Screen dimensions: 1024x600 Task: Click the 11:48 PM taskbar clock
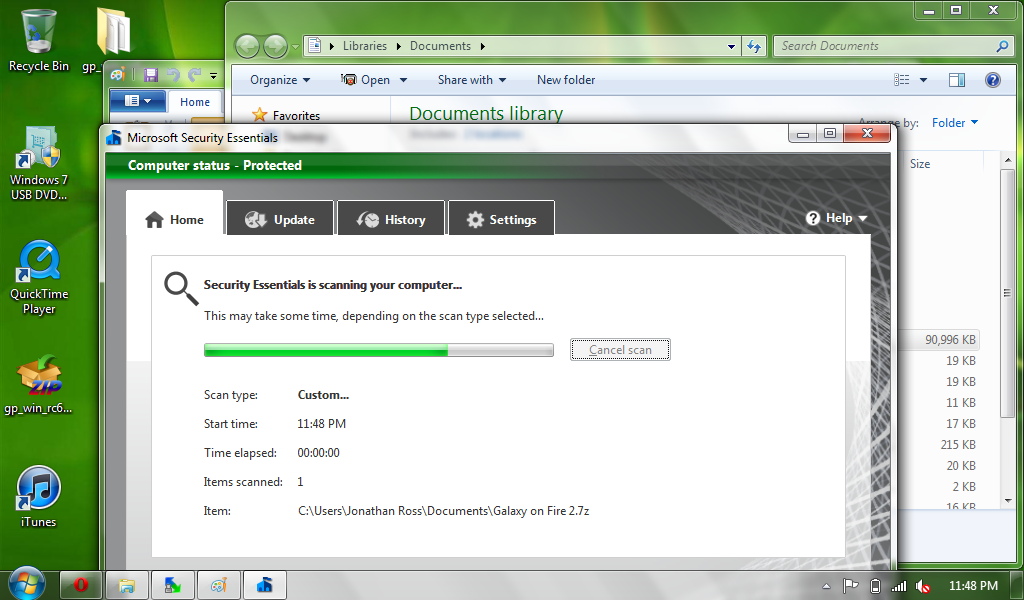(973, 586)
